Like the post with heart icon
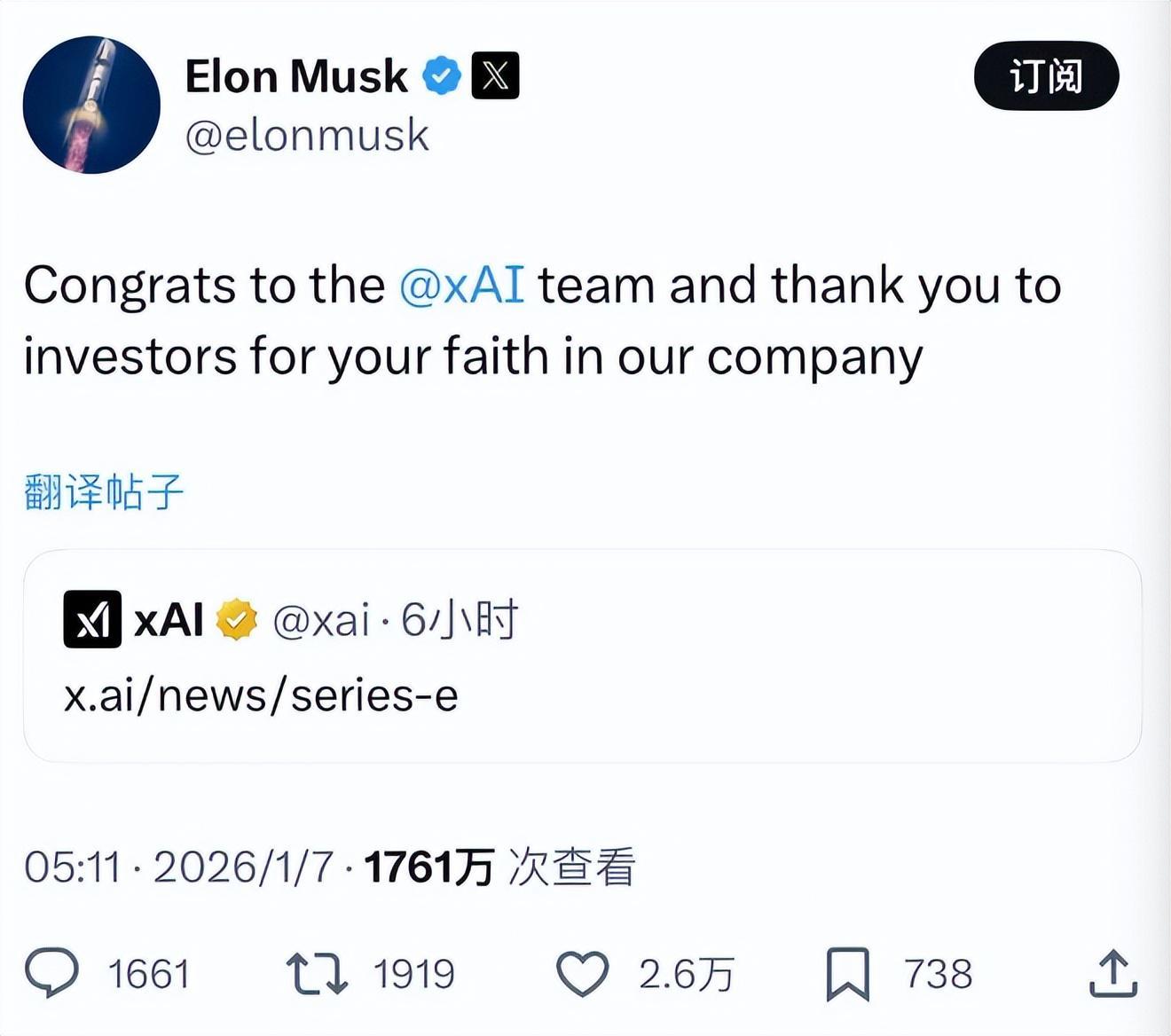This screenshot has height=1036, width=1171. click(x=582, y=973)
